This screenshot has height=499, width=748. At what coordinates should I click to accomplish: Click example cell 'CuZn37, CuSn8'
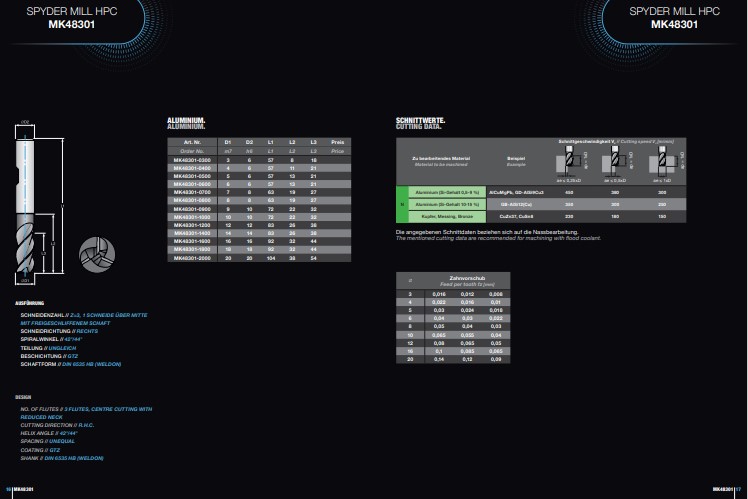tap(516, 217)
